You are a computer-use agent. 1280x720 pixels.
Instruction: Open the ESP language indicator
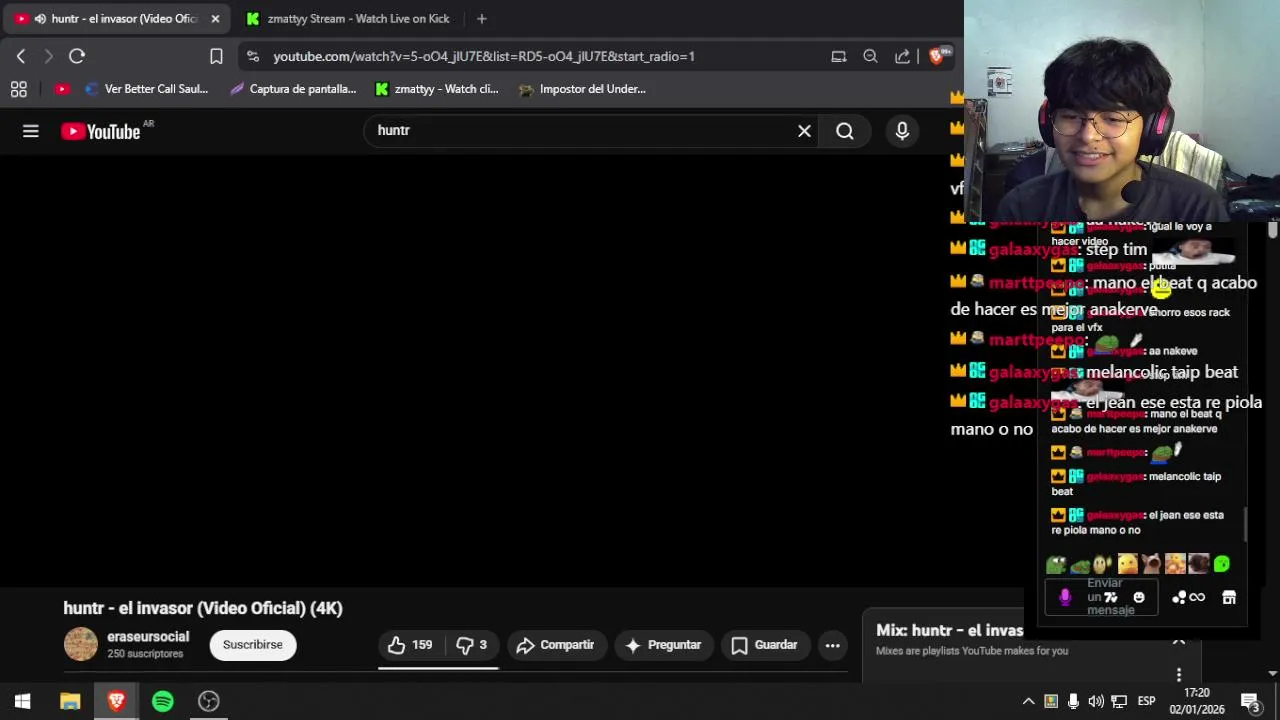(1146, 701)
